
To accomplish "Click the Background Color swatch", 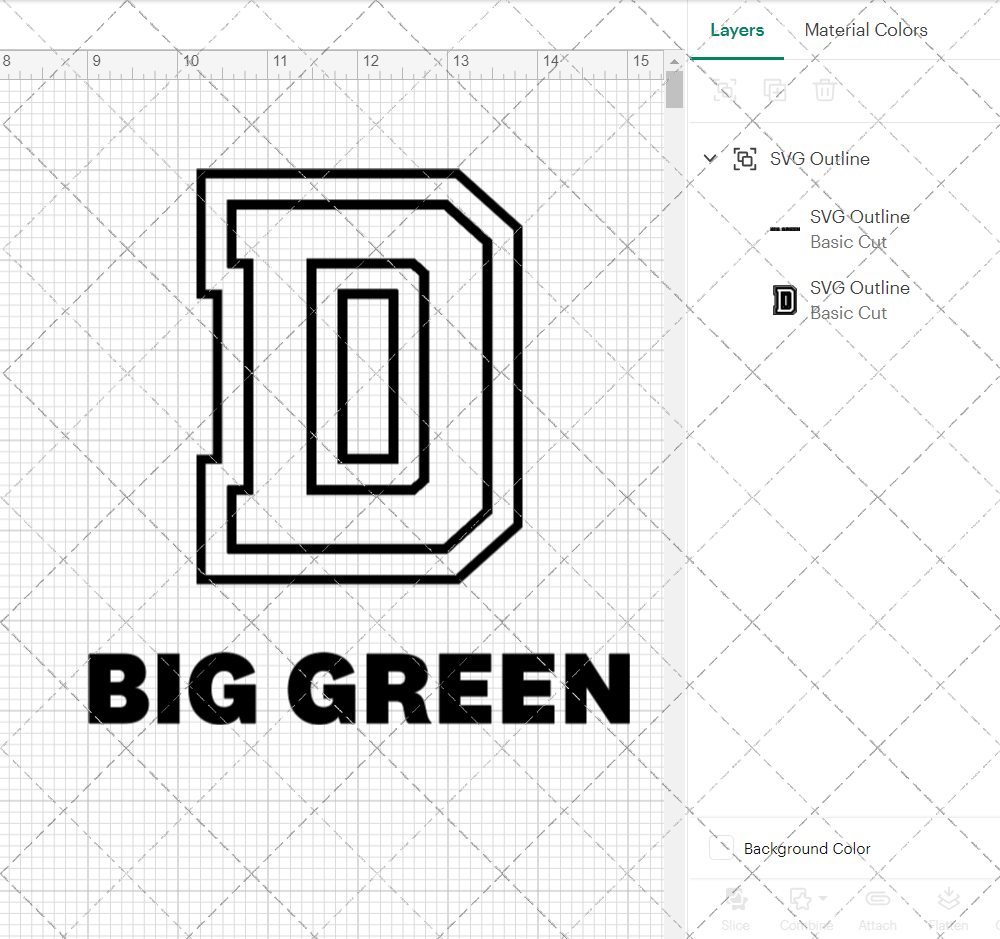I will click(x=721, y=848).
